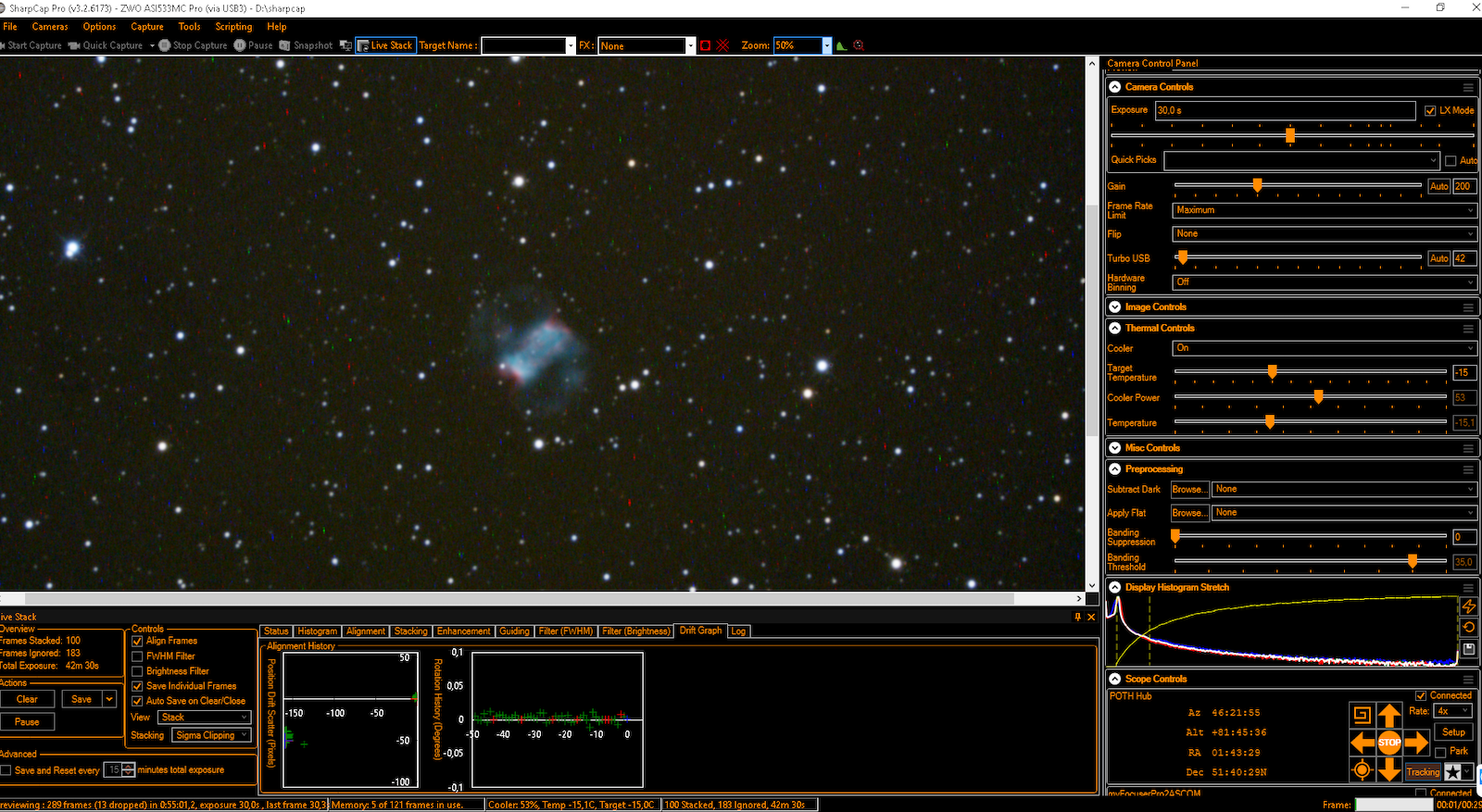Image resolution: width=1482 pixels, height=812 pixels.
Task: Collapse the Camera Controls section
Action: [x=1115, y=87]
